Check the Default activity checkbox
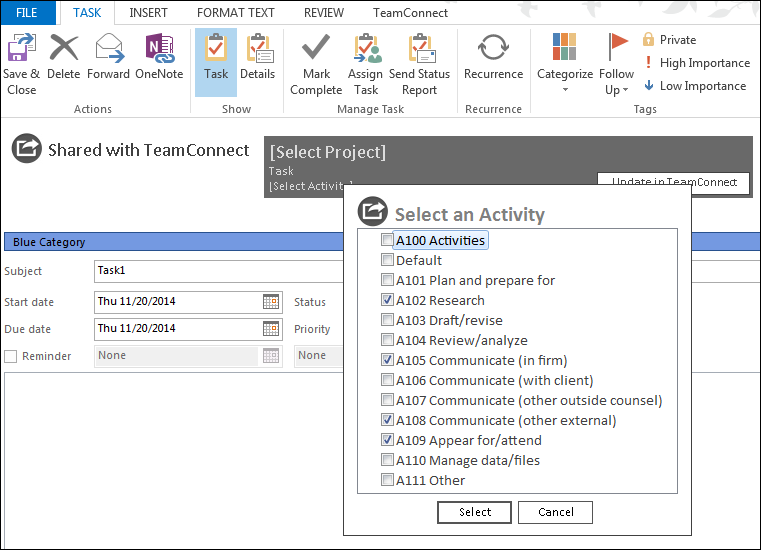The image size is (761, 550). tap(387, 260)
